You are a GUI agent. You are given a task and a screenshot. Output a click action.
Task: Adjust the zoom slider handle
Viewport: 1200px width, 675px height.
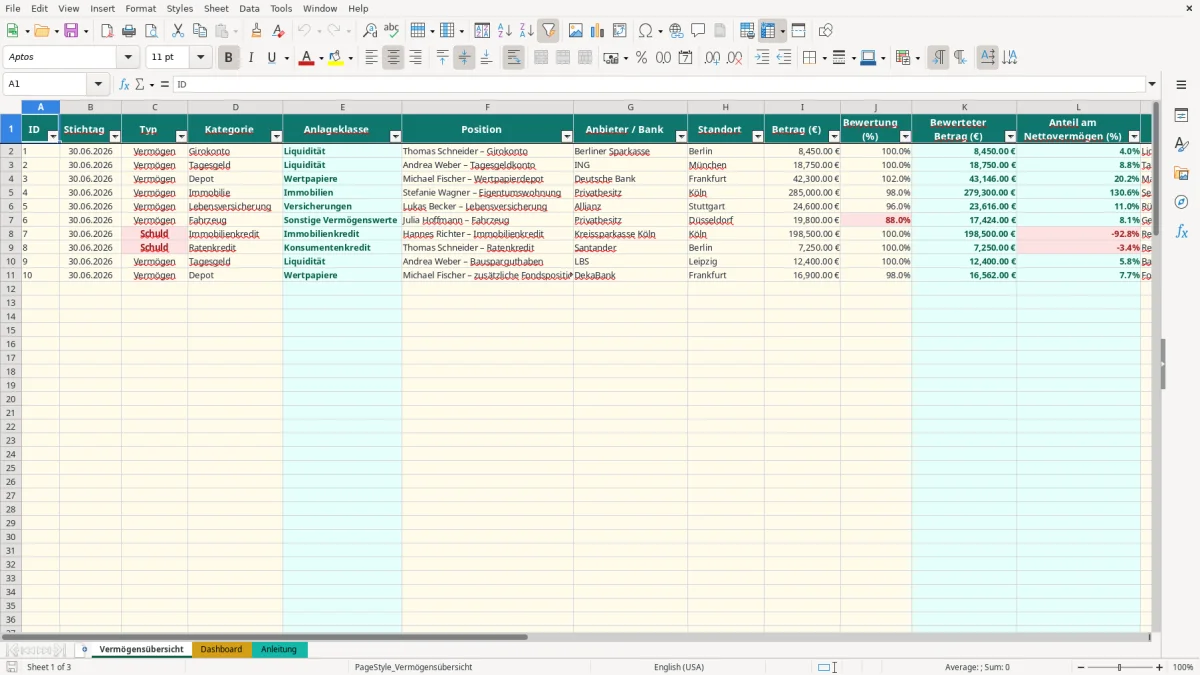click(x=1120, y=667)
